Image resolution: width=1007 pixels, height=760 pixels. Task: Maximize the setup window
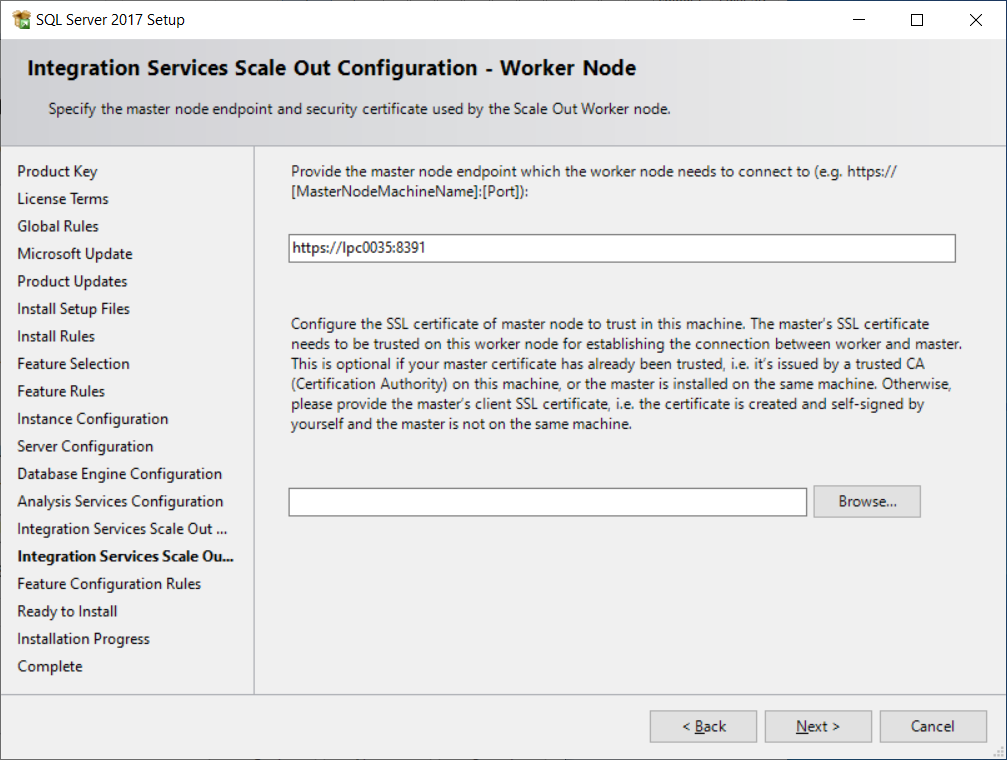917,20
